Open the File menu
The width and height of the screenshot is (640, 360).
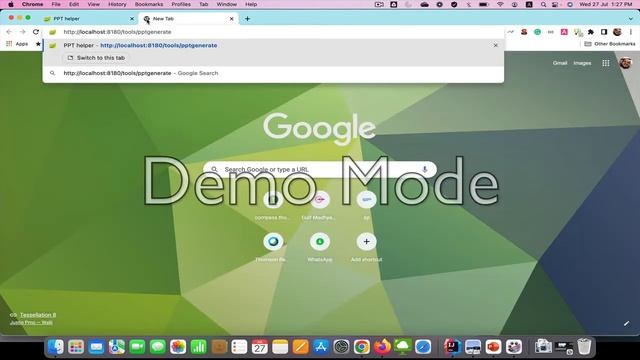(x=56, y=4)
